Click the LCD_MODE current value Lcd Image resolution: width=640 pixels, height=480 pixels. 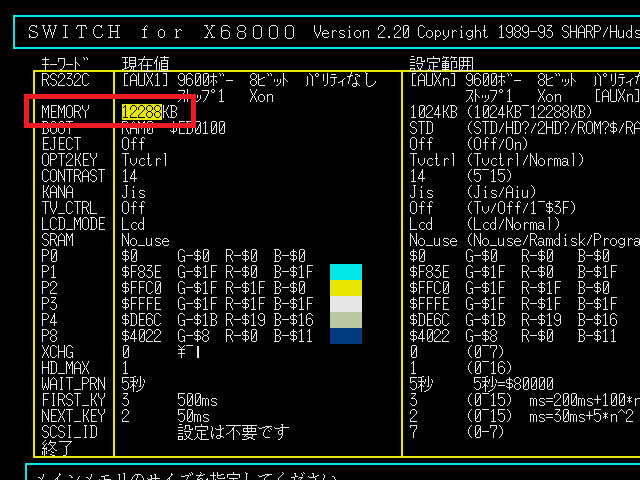[133, 224]
